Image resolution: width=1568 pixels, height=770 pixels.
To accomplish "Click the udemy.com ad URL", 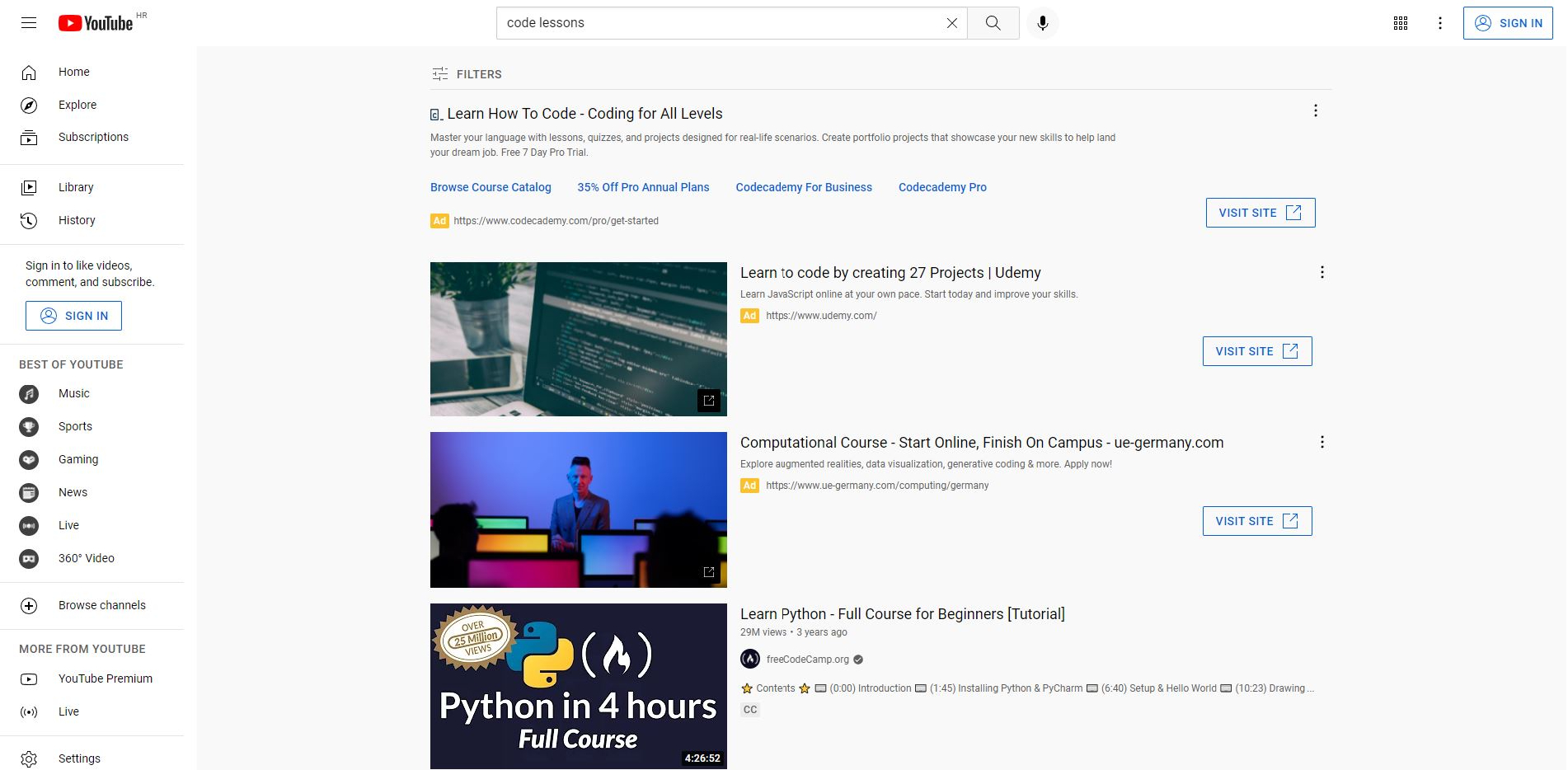I will (821, 316).
